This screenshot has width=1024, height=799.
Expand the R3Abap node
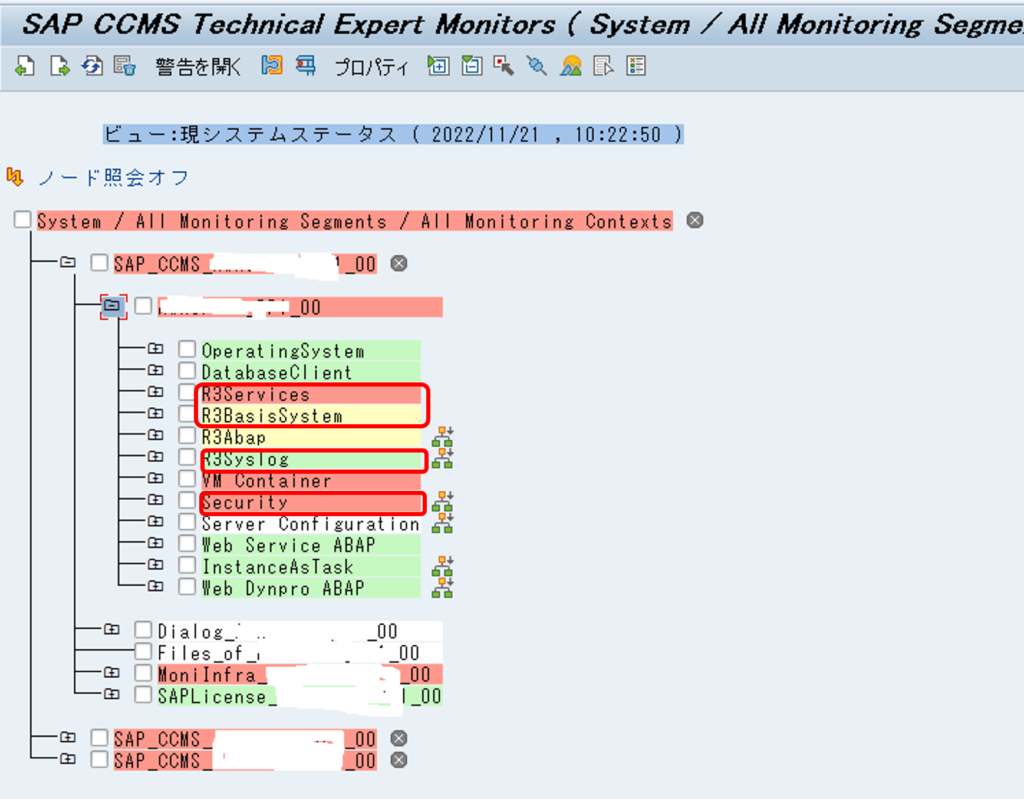pos(155,435)
